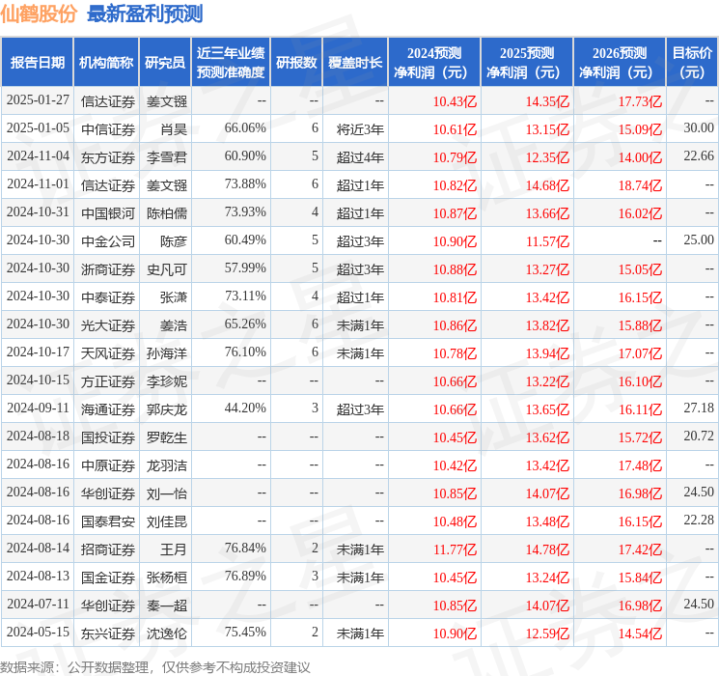The height and width of the screenshot is (676, 719).
Task: Select the 近三年业绩预测准确度 column header
Action: [x=231, y=62]
